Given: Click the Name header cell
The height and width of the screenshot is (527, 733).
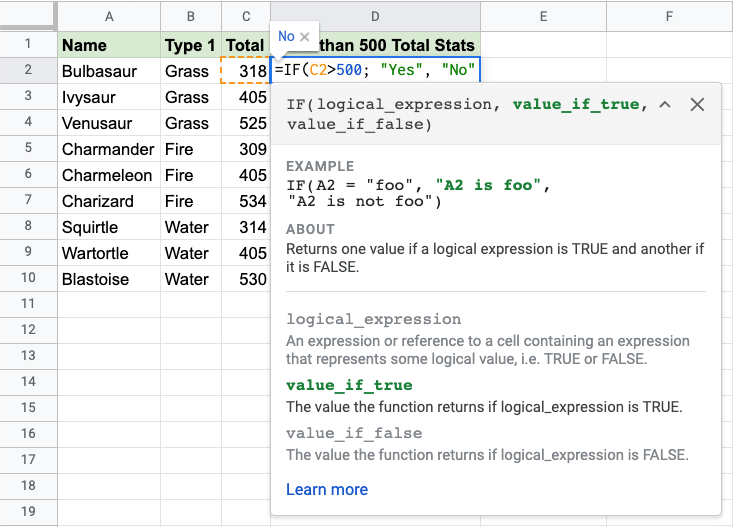Looking at the screenshot, I should point(108,45).
